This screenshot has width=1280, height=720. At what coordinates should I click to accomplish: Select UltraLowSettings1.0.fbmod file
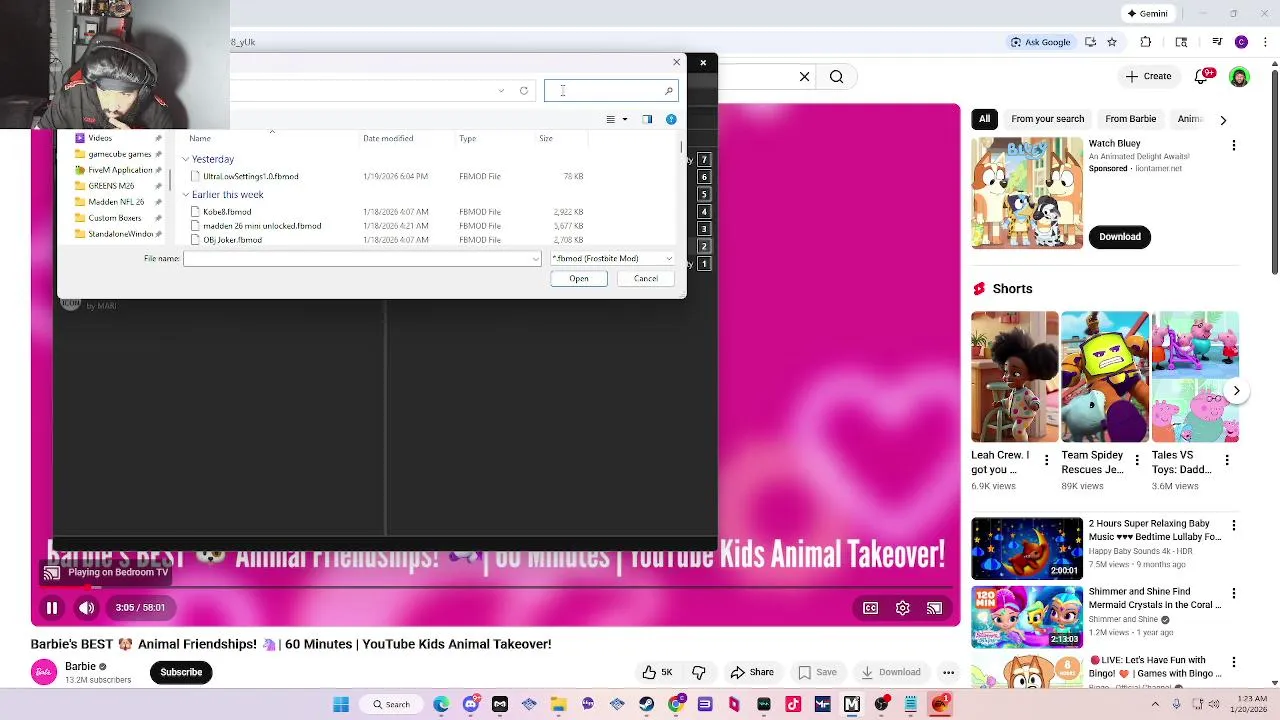click(250, 176)
